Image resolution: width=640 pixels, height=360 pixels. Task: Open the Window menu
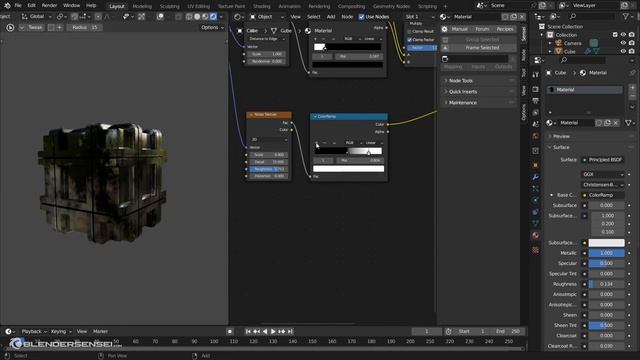coord(71,6)
